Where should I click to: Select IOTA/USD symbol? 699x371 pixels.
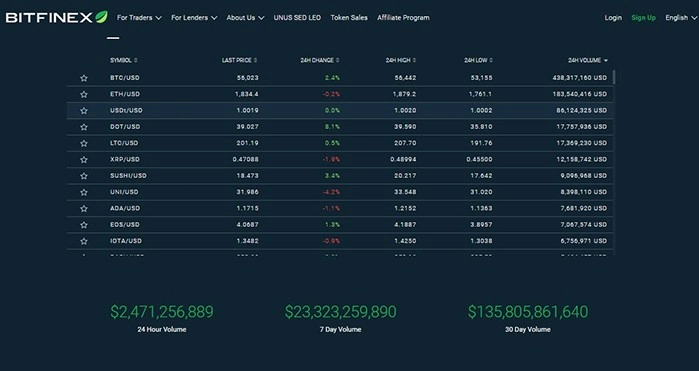point(126,241)
